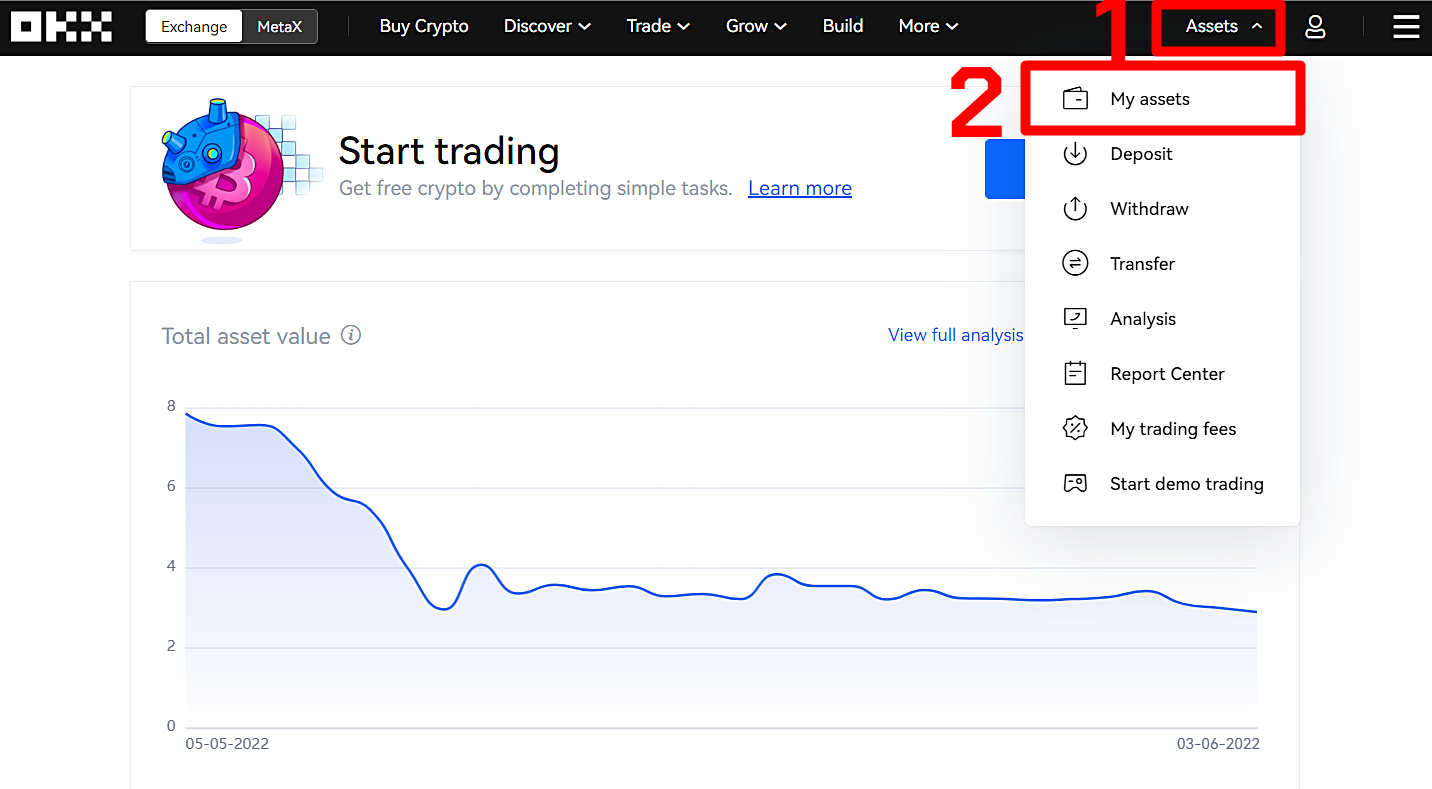Viewport: 1432px width, 789px height.
Task: Open the Grow dropdown menu
Action: [756, 27]
